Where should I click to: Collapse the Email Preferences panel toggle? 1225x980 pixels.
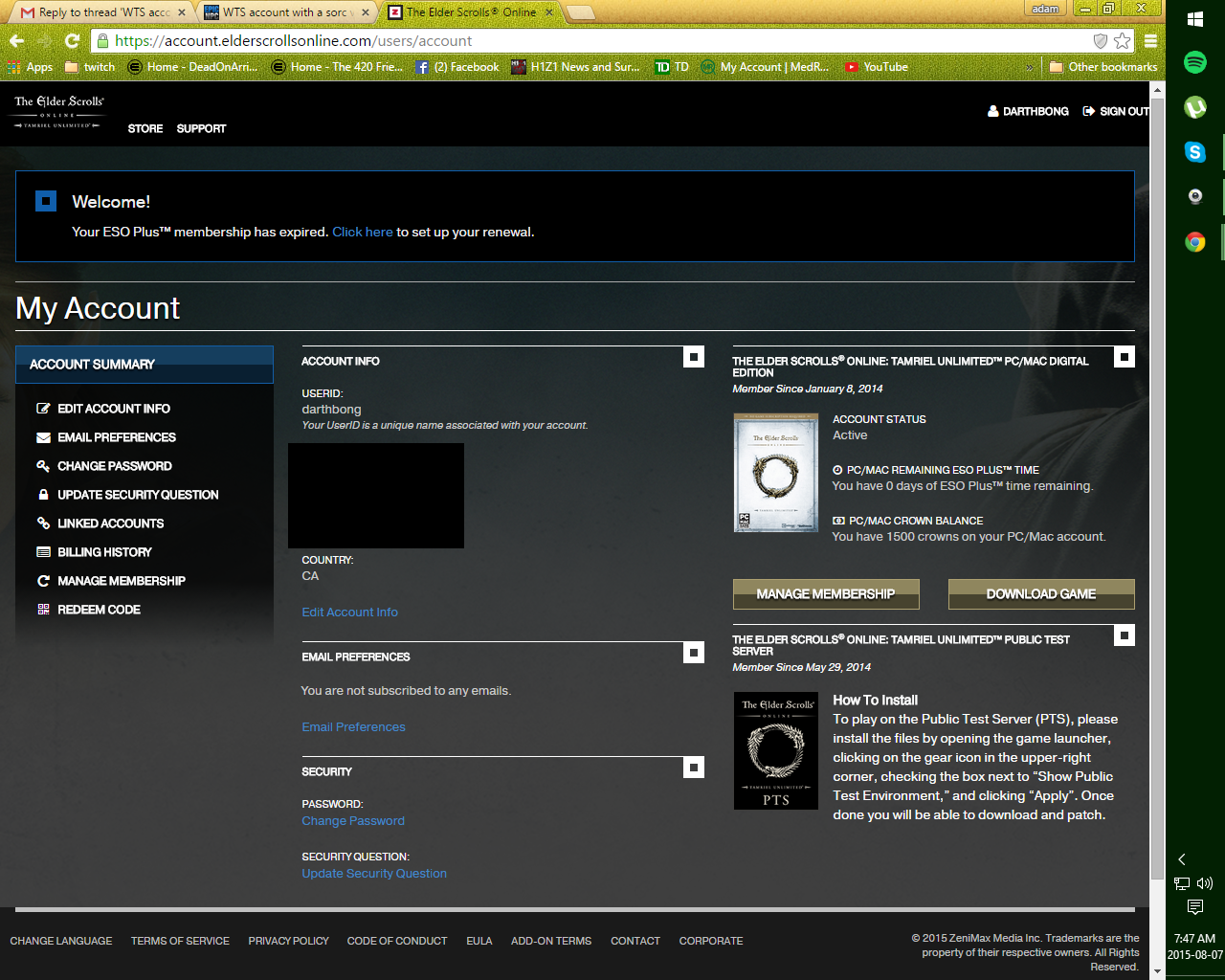[x=694, y=653]
